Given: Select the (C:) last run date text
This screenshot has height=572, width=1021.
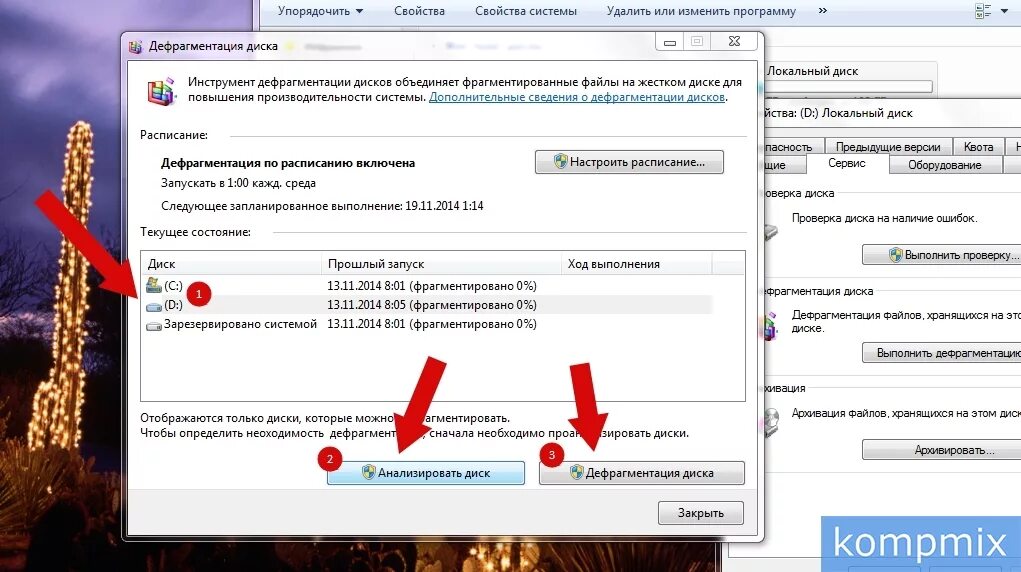Looking at the screenshot, I should pyautogui.click(x=432, y=286).
